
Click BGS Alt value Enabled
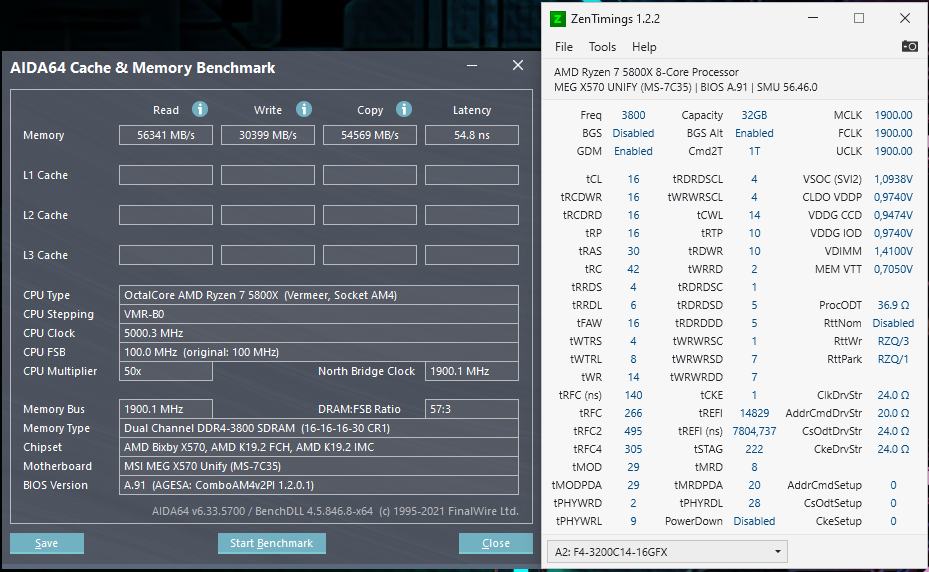(754, 133)
